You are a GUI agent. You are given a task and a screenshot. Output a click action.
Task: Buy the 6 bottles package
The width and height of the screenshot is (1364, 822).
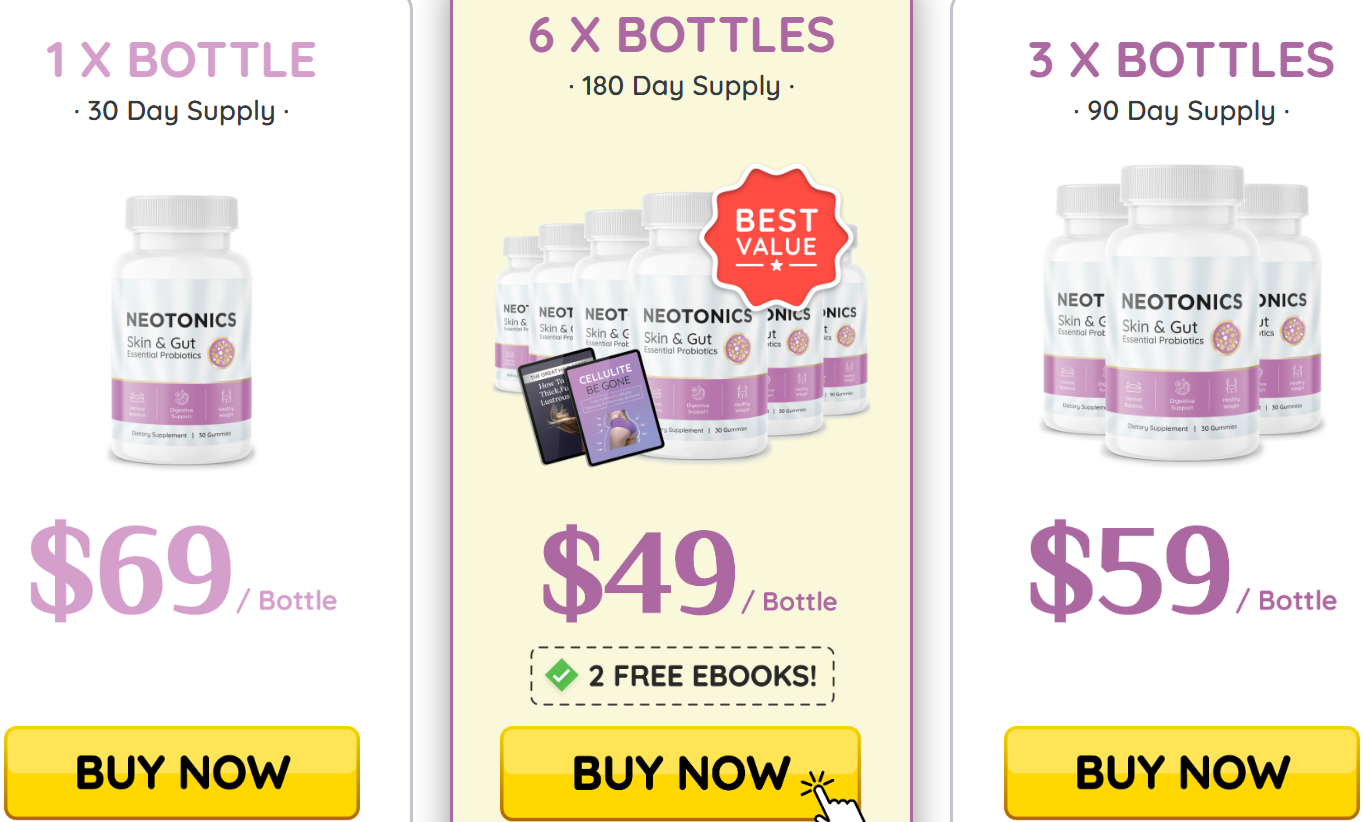[680, 773]
